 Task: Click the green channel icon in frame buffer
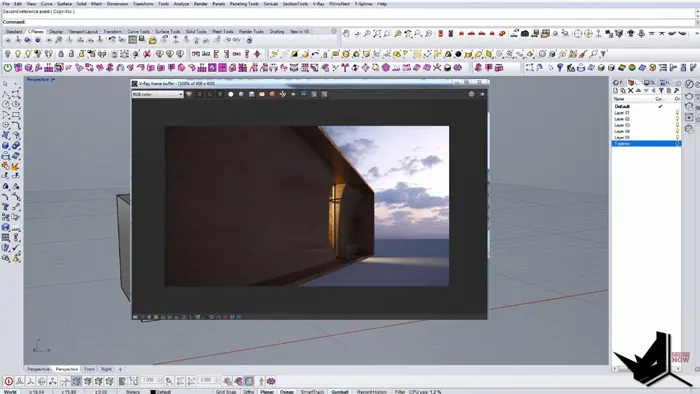[210, 94]
